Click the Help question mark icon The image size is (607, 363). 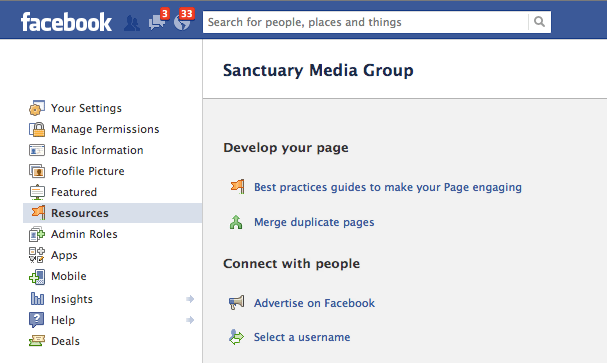point(36,320)
